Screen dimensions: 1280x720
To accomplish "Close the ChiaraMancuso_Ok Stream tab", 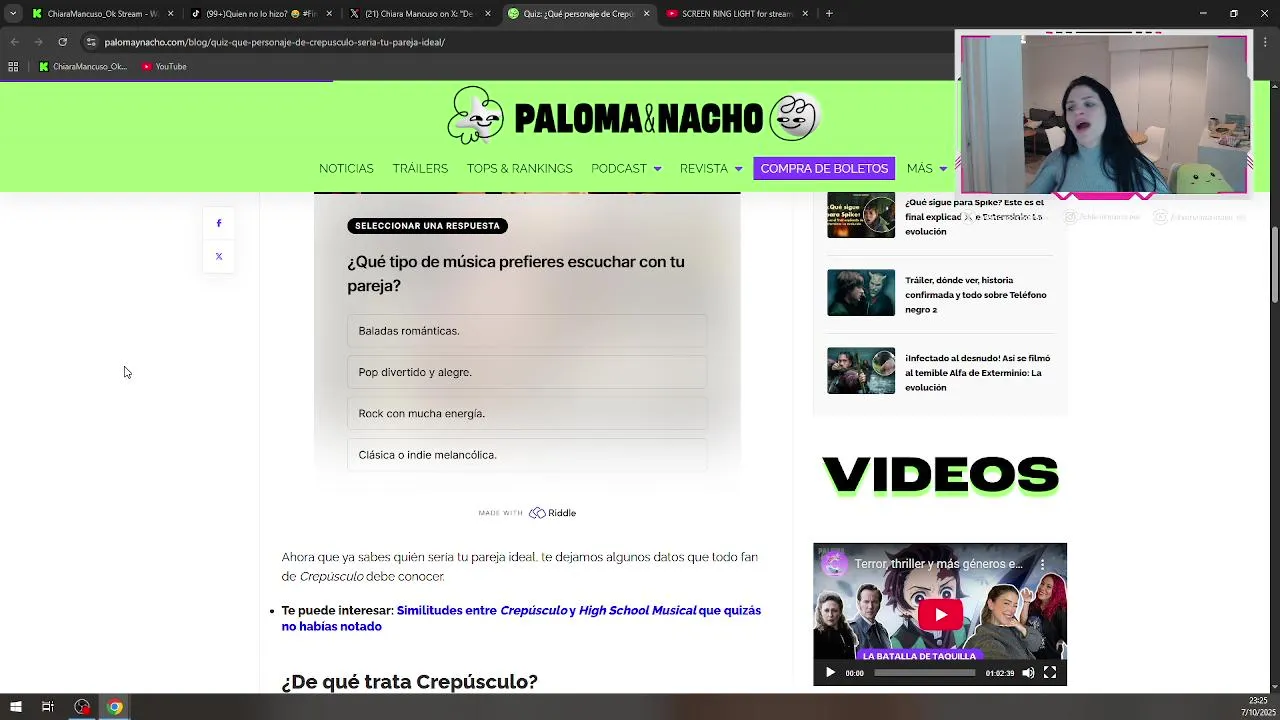I will 170,14.
